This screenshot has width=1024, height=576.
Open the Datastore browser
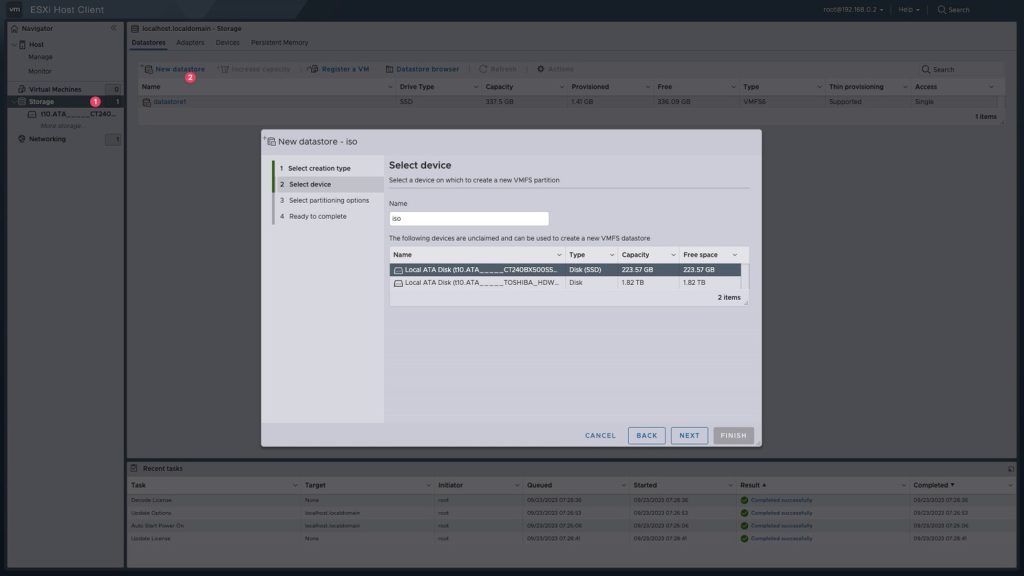tap(422, 69)
